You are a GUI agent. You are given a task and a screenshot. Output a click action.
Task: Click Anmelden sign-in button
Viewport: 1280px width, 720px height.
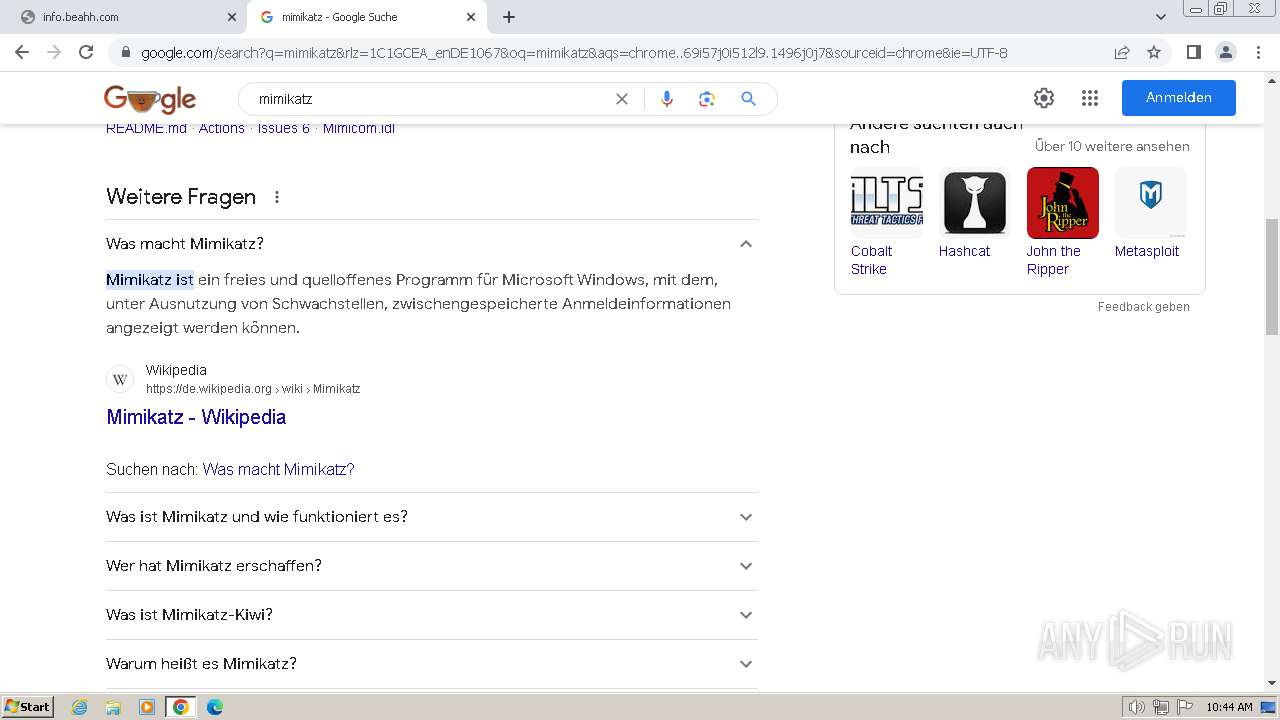[x=1179, y=98]
